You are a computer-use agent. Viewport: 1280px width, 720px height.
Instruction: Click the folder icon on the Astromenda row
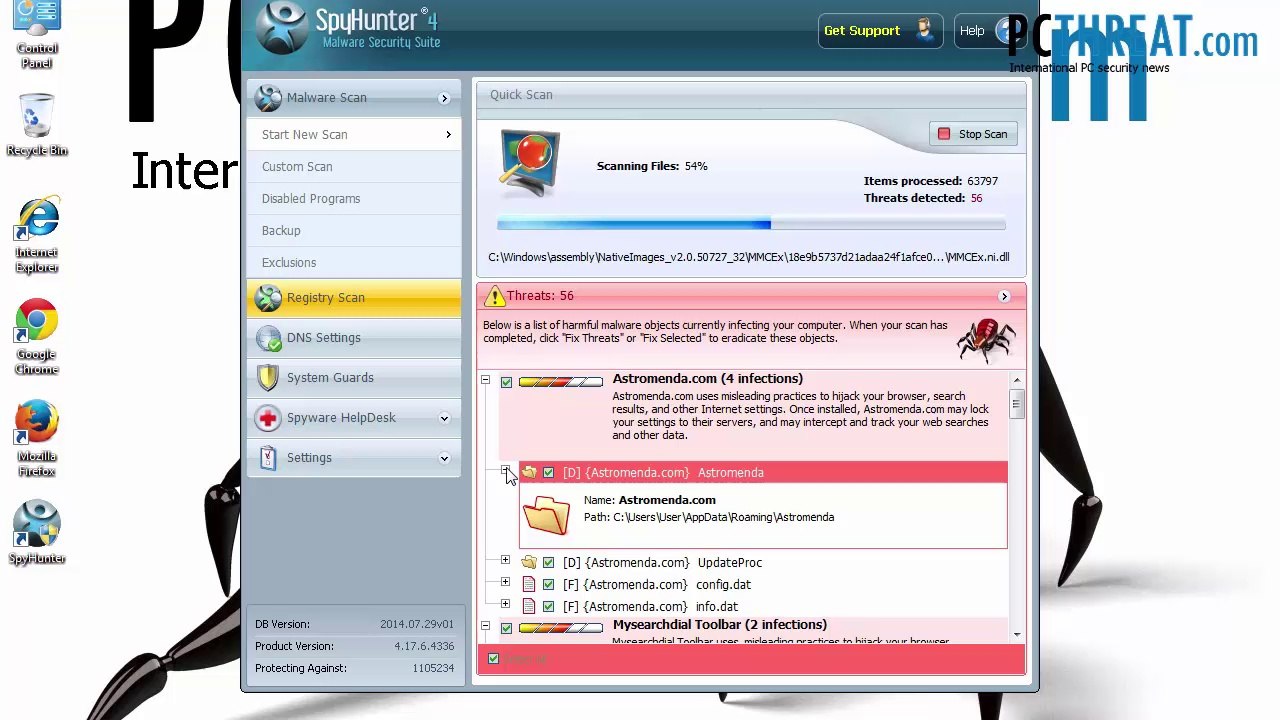[x=529, y=473]
